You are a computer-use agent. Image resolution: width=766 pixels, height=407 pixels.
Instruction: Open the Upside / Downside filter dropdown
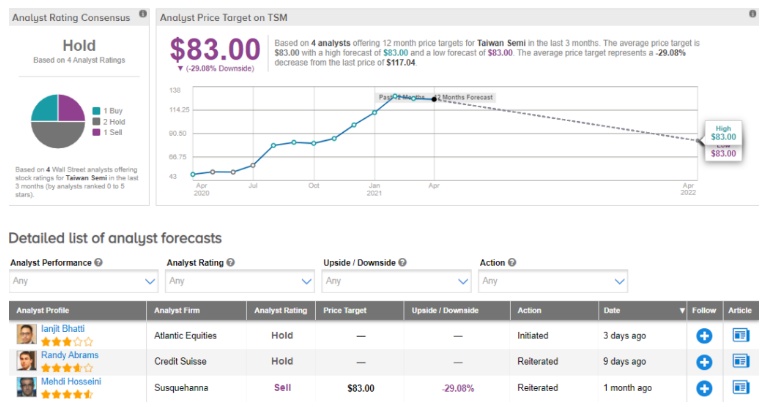(396, 281)
